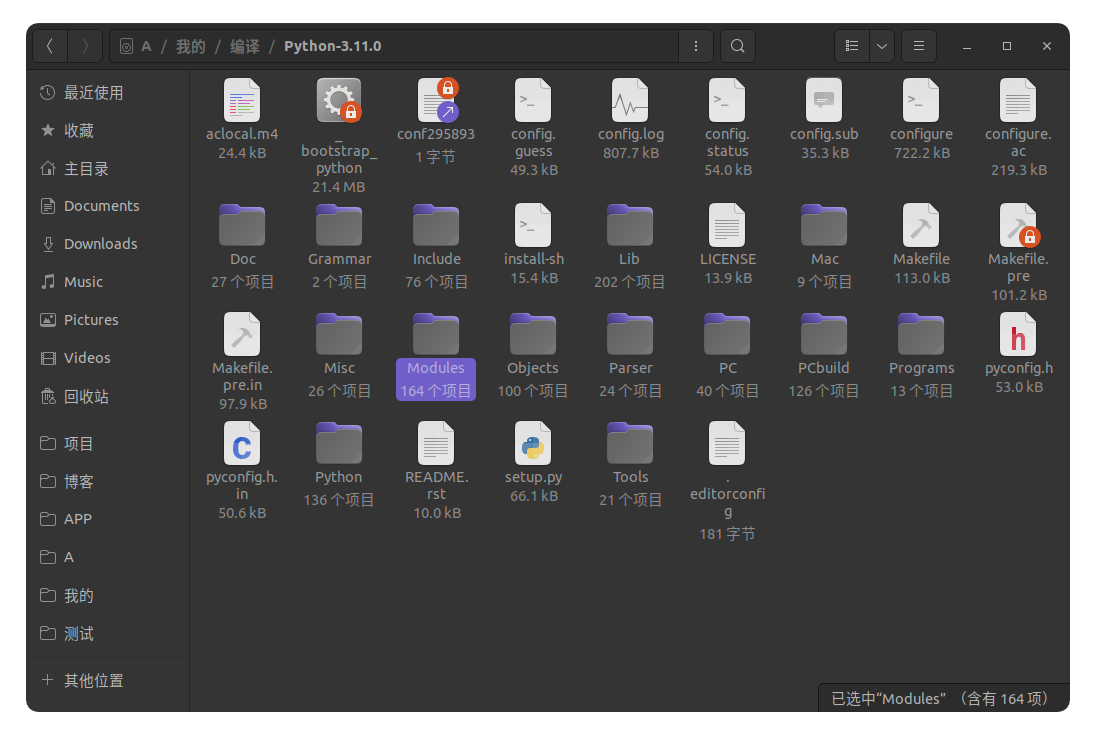Select the Makefile.pre.in file icon
Image resolution: width=1096 pixels, height=741 pixels.
click(242, 334)
